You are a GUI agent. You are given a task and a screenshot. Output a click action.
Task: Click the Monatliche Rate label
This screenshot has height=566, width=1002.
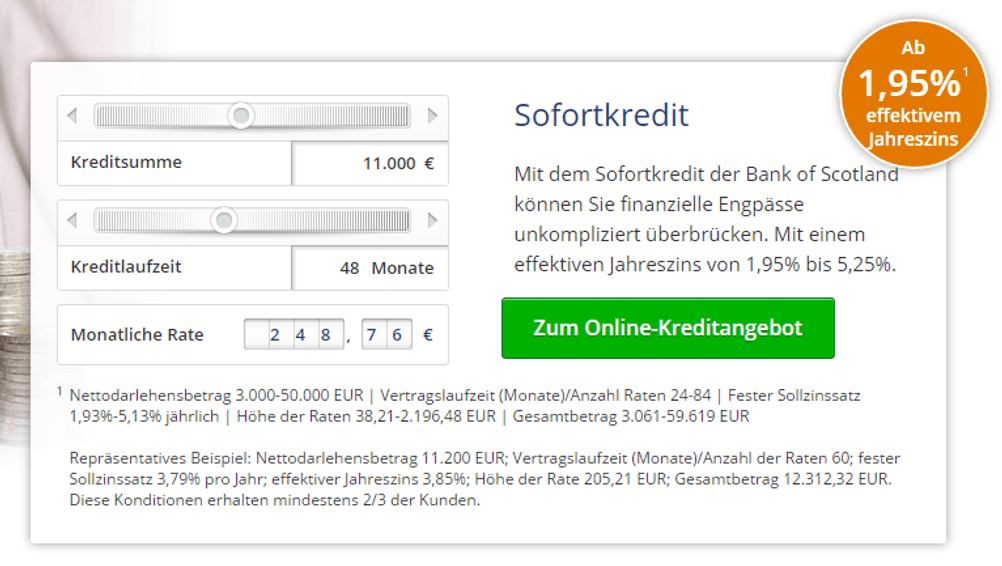pos(137,335)
